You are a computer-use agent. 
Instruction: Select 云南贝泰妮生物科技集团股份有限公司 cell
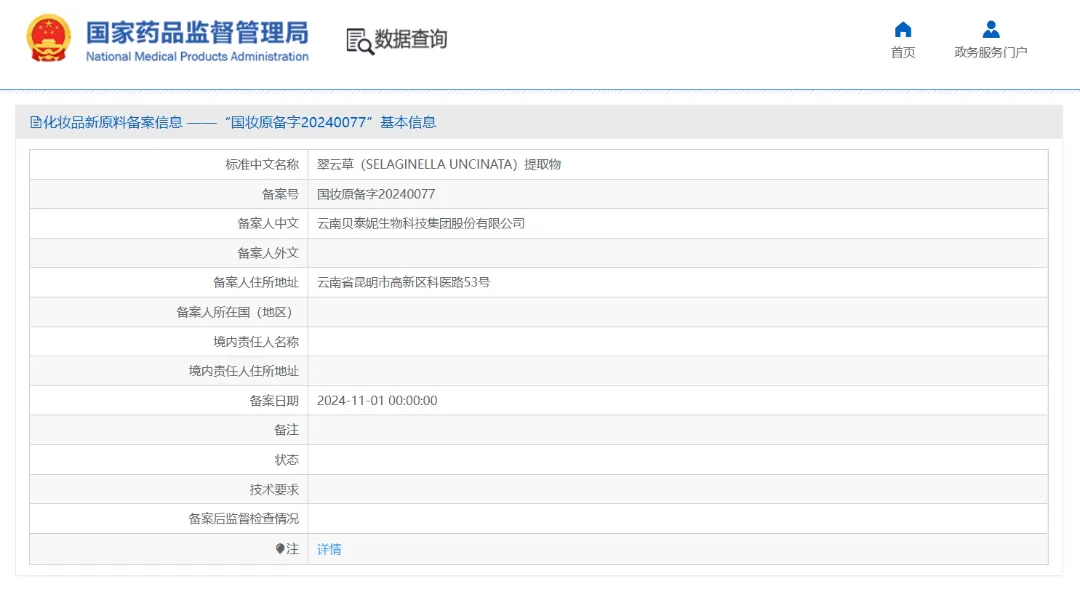[421, 223]
